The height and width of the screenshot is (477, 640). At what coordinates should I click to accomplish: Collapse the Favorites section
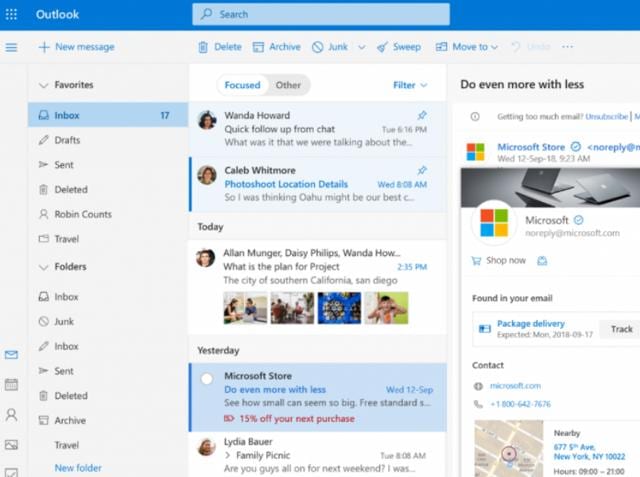click(43, 85)
